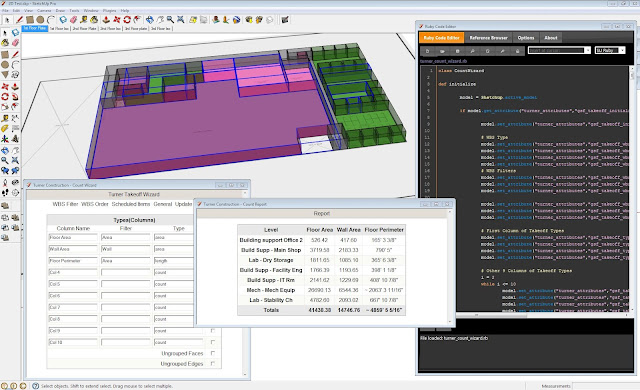This screenshot has height=390, width=640.
Task: Enable the Ungrouped Edges checkbox
Action: (x=213, y=363)
